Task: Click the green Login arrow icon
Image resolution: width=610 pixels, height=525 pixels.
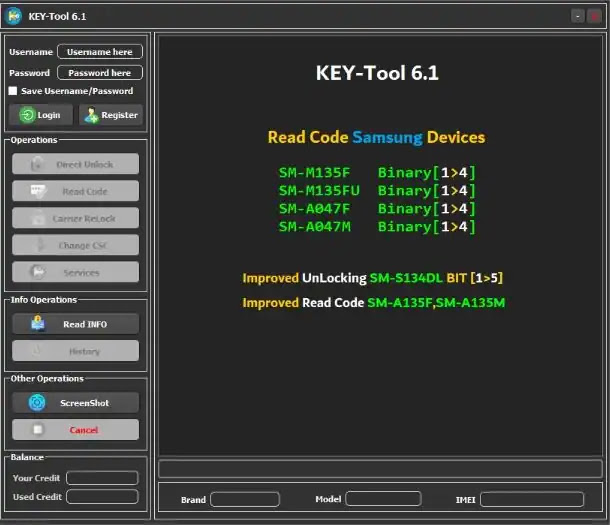Action: tap(28, 115)
